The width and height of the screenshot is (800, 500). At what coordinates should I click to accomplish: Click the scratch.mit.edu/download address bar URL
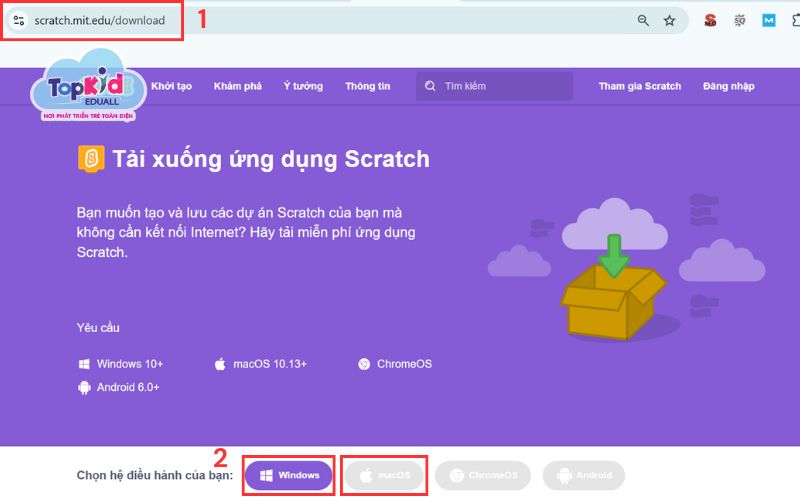99,20
